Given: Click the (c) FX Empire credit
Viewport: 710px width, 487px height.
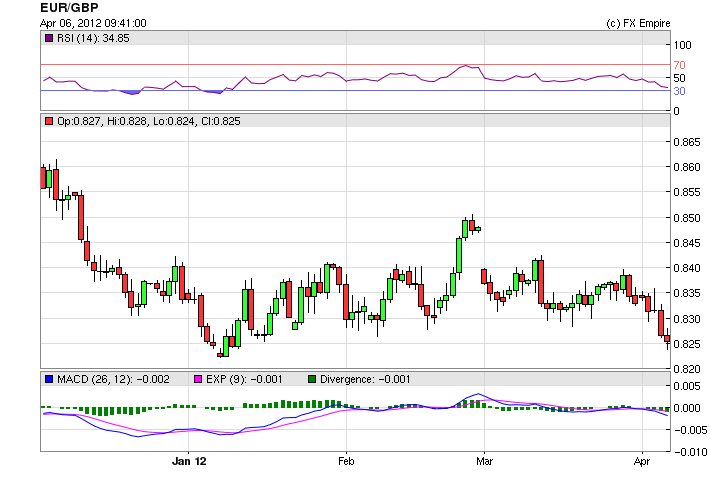Looking at the screenshot, I should 638,23.
